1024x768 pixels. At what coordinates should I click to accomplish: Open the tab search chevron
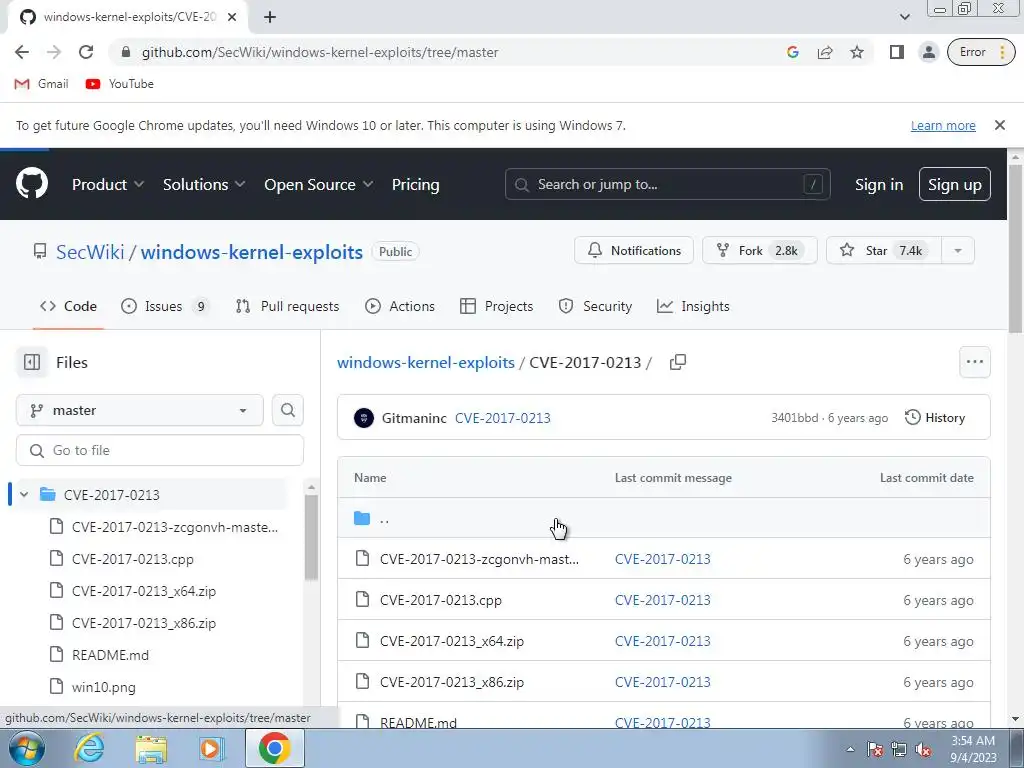(x=904, y=18)
